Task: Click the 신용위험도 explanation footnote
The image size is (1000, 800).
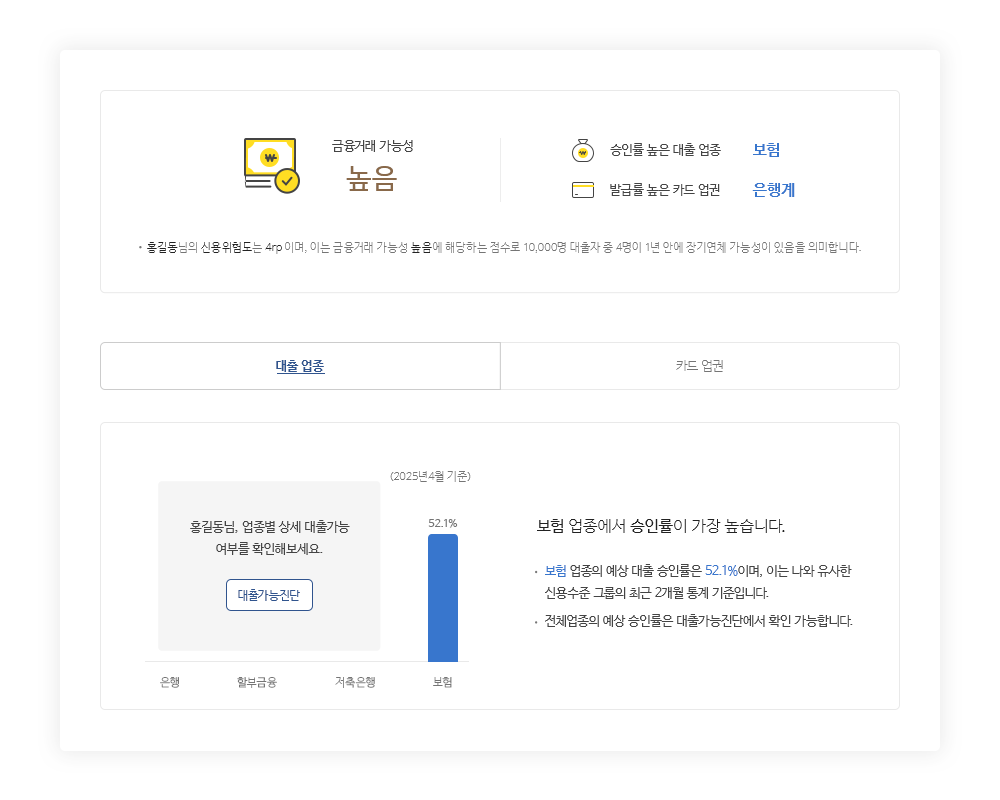Action: [x=500, y=247]
